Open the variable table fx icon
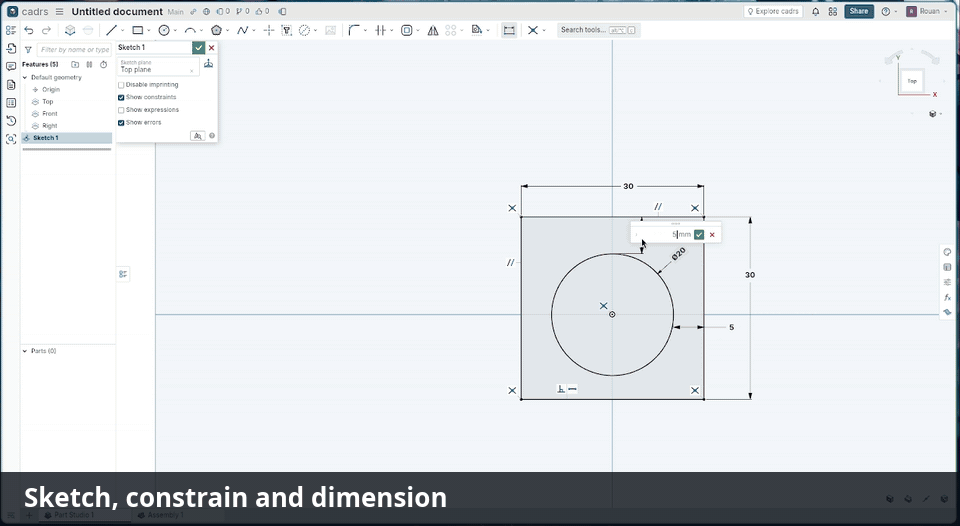960x526 pixels. [947, 297]
